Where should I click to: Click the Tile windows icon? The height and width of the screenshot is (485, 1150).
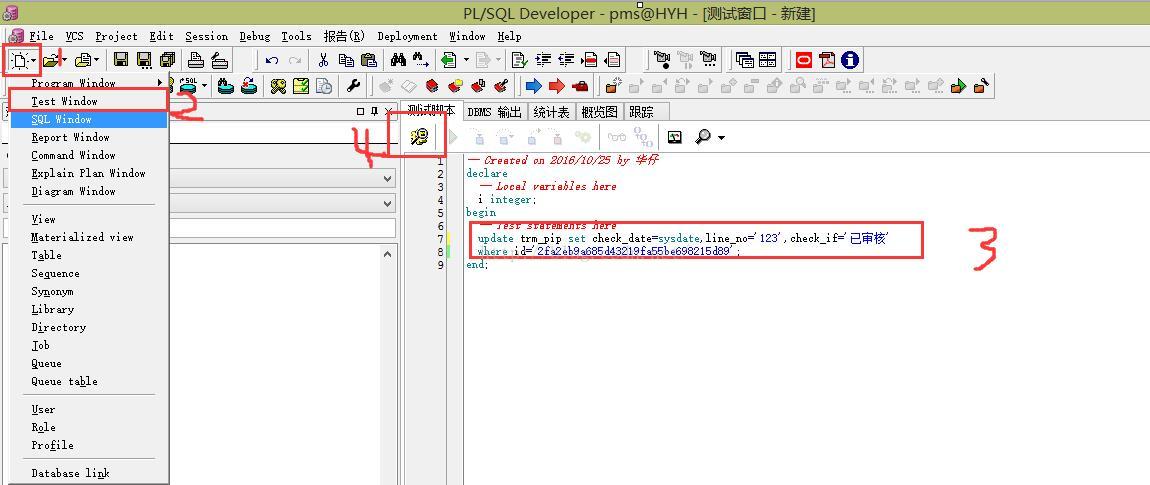click(x=767, y=60)
